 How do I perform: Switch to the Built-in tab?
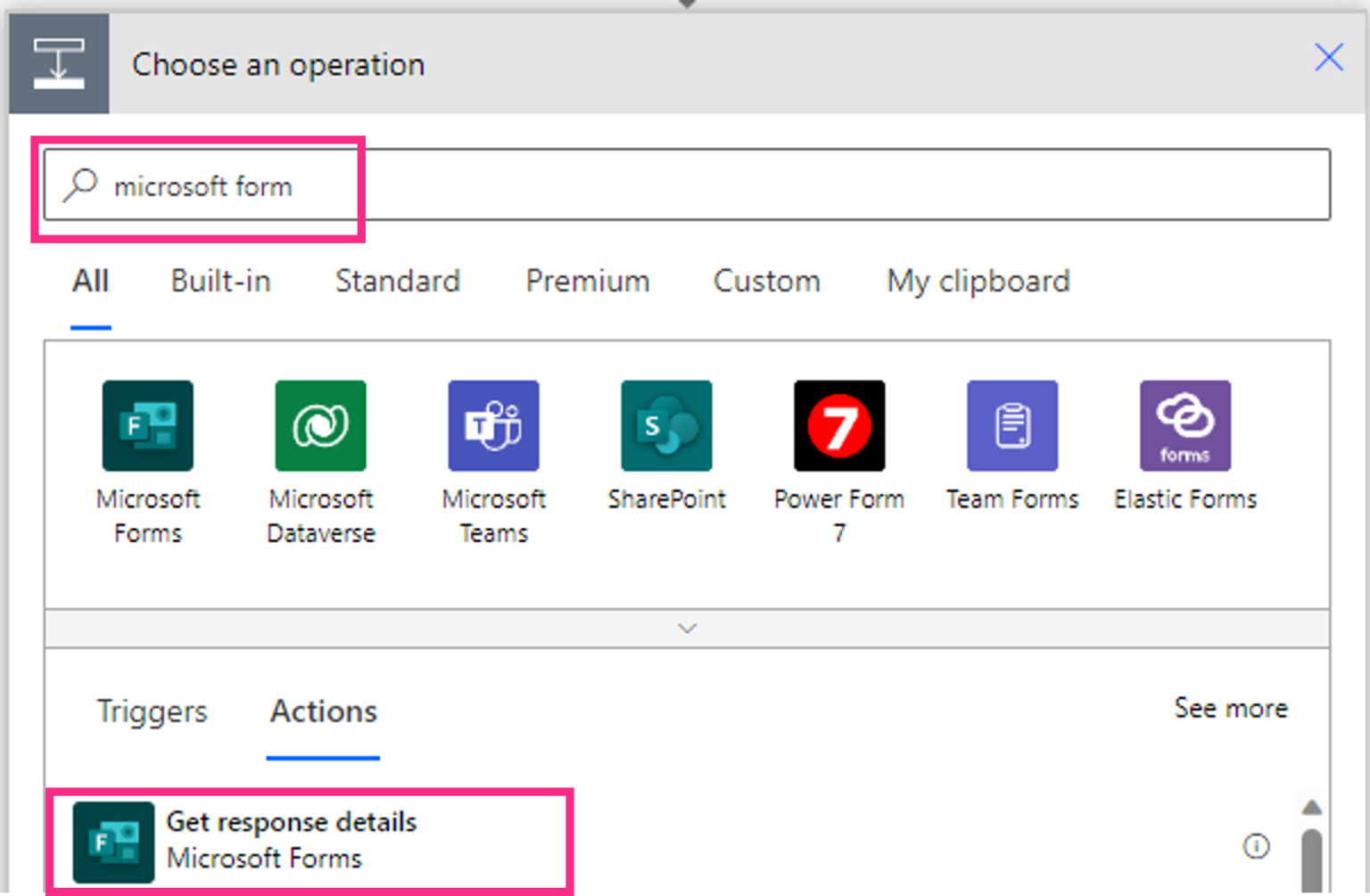(x=220, y=281)
